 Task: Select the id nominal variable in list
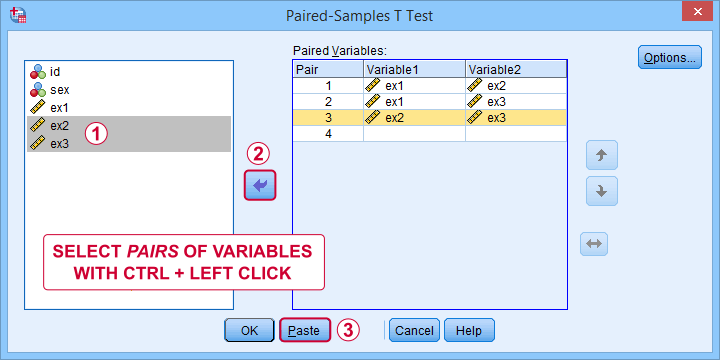point(129,72)
